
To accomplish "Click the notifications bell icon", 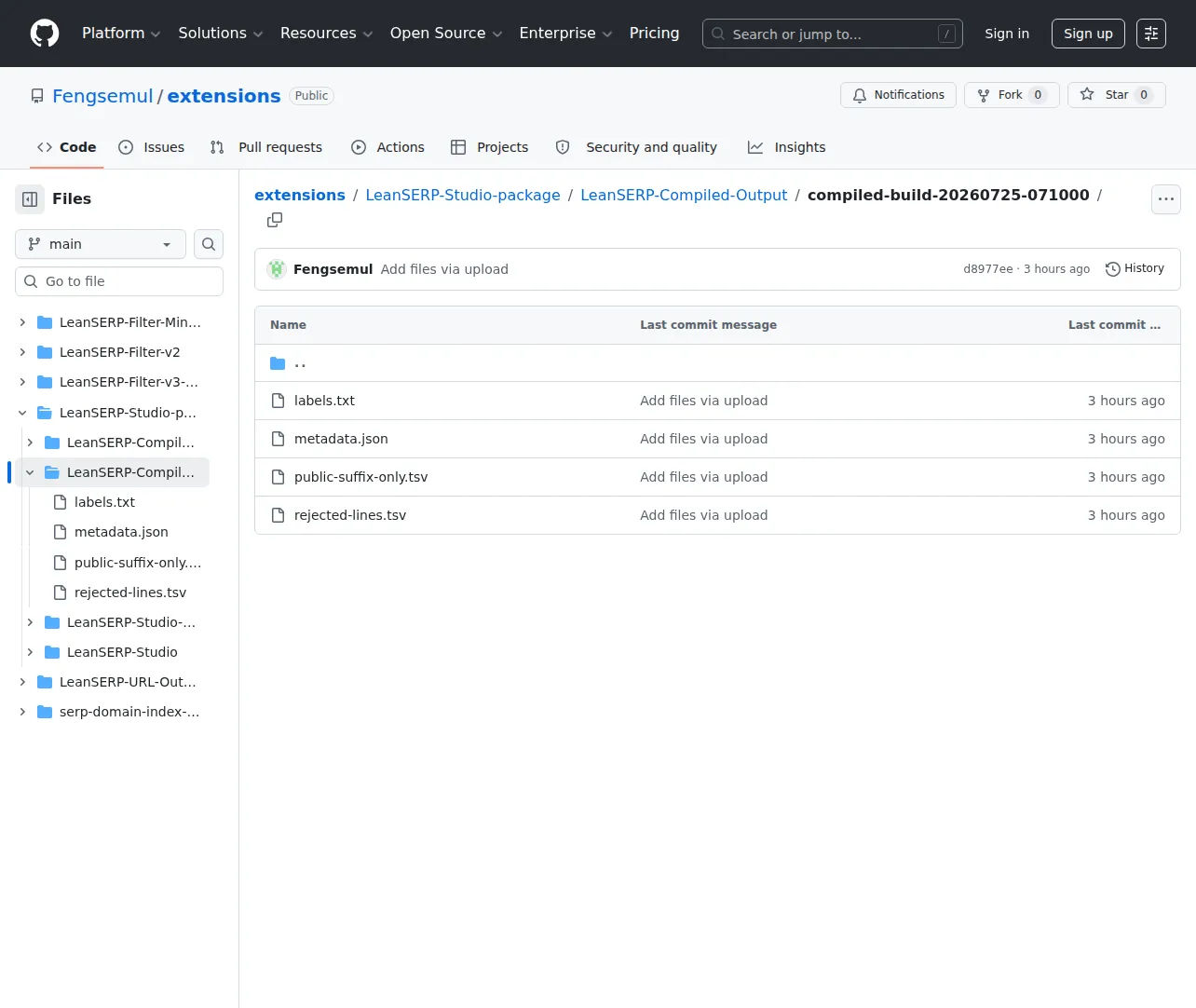I will (860, 95).
